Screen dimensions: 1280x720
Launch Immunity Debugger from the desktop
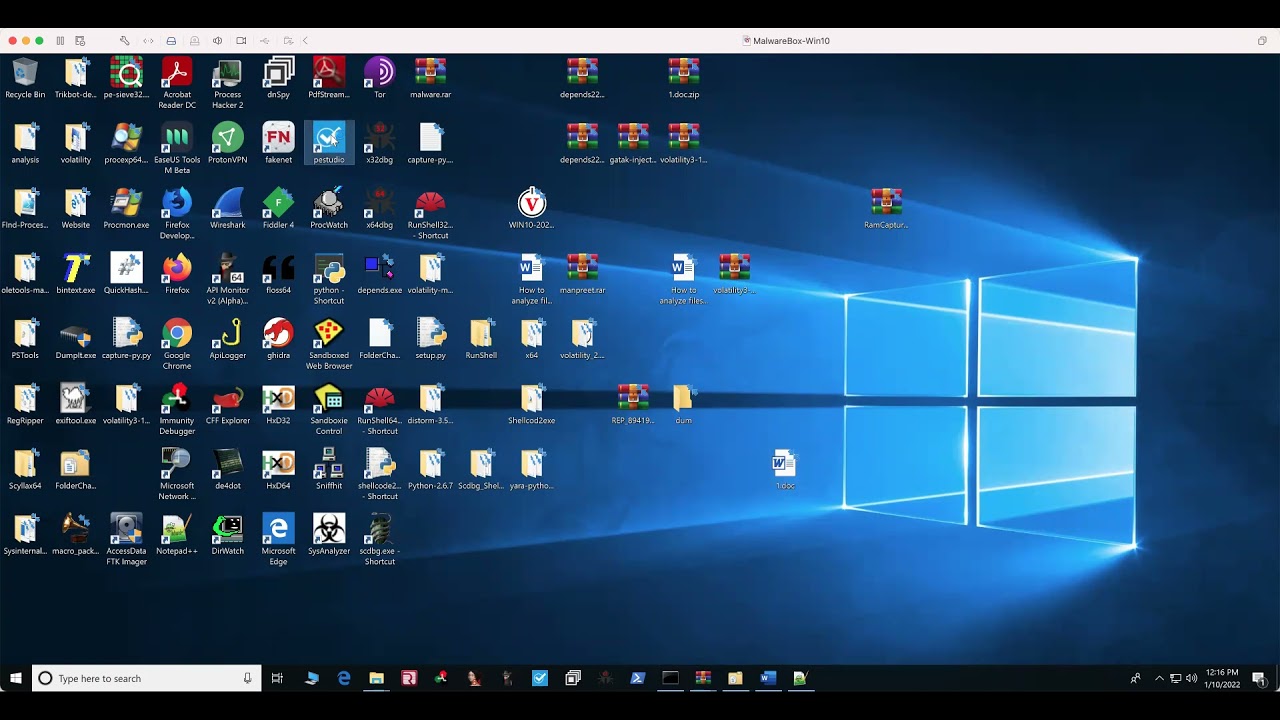pos(177,409)
